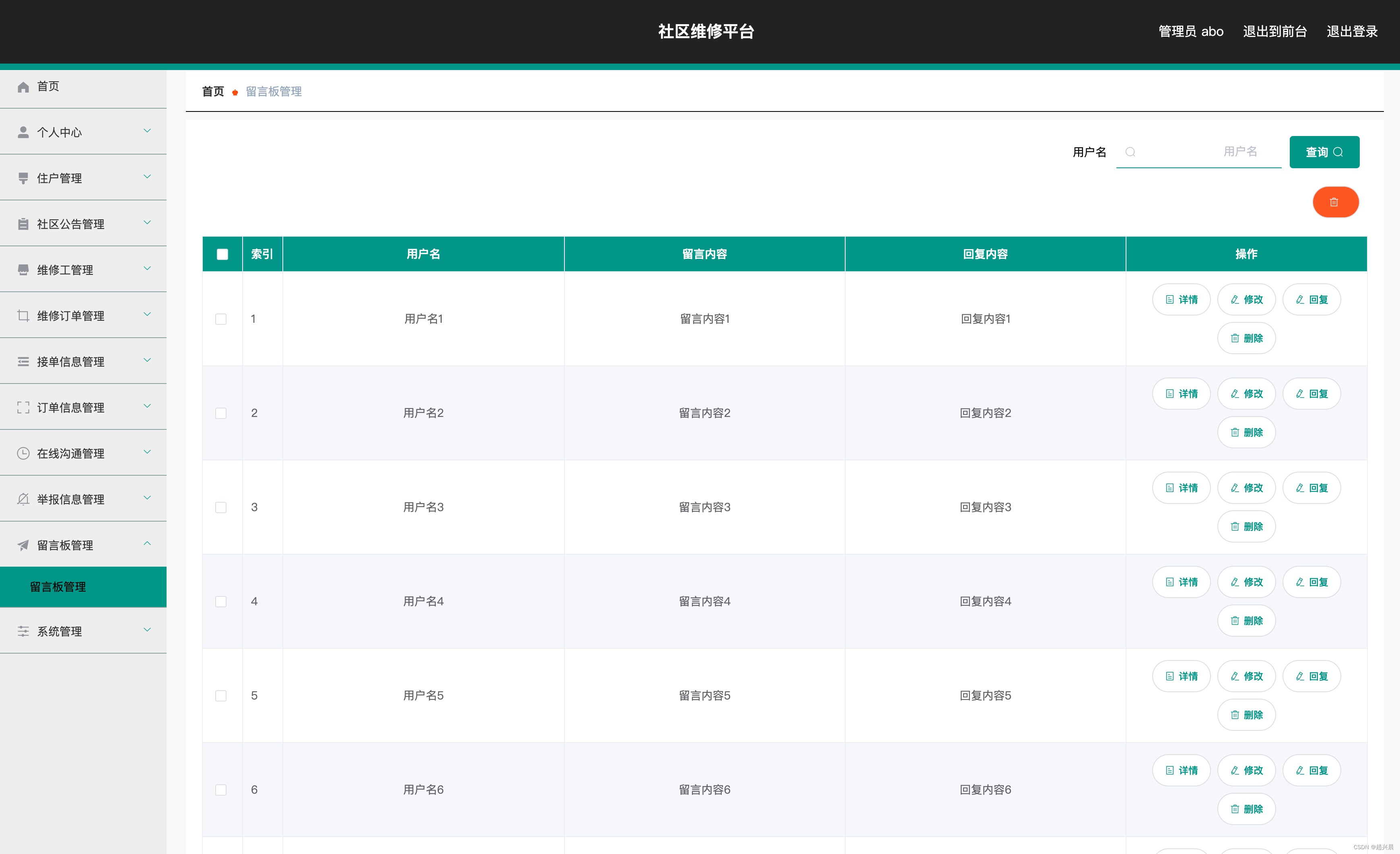Click the list icon beside 接单信息管理
Image resolution: width=1400 pixels, height=854 pixels.
[23, 362]
